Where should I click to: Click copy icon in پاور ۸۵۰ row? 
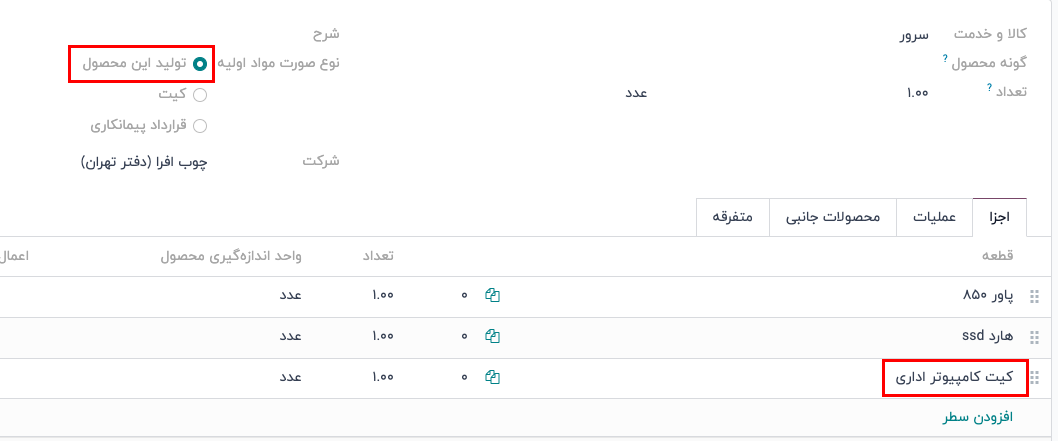coord(492,295)
